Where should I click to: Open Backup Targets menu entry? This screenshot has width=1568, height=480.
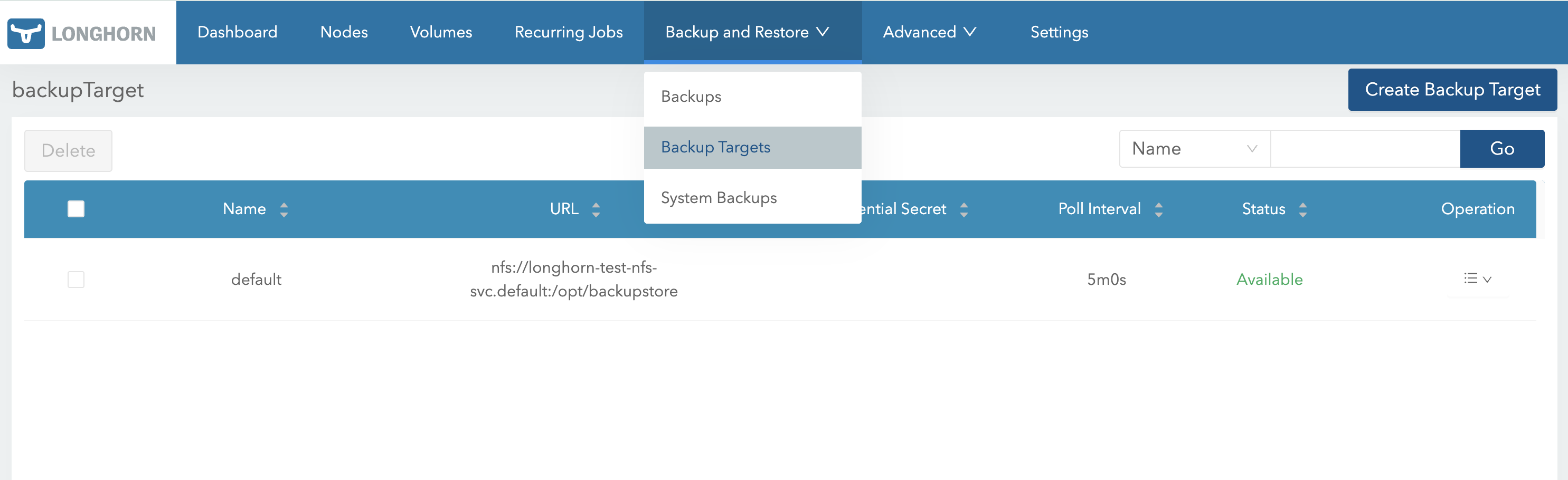point(715,147)
